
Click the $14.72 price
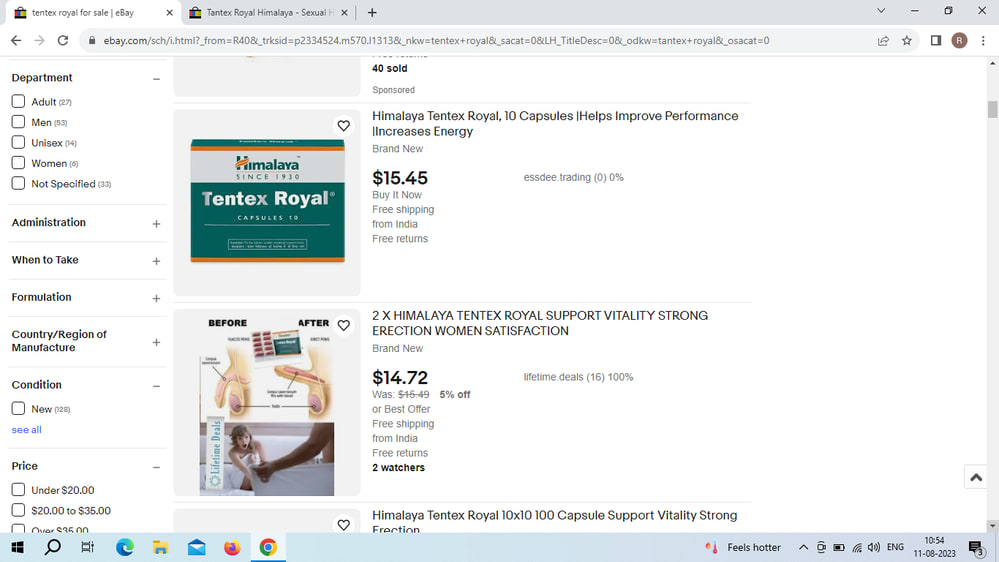pos(399,377)
